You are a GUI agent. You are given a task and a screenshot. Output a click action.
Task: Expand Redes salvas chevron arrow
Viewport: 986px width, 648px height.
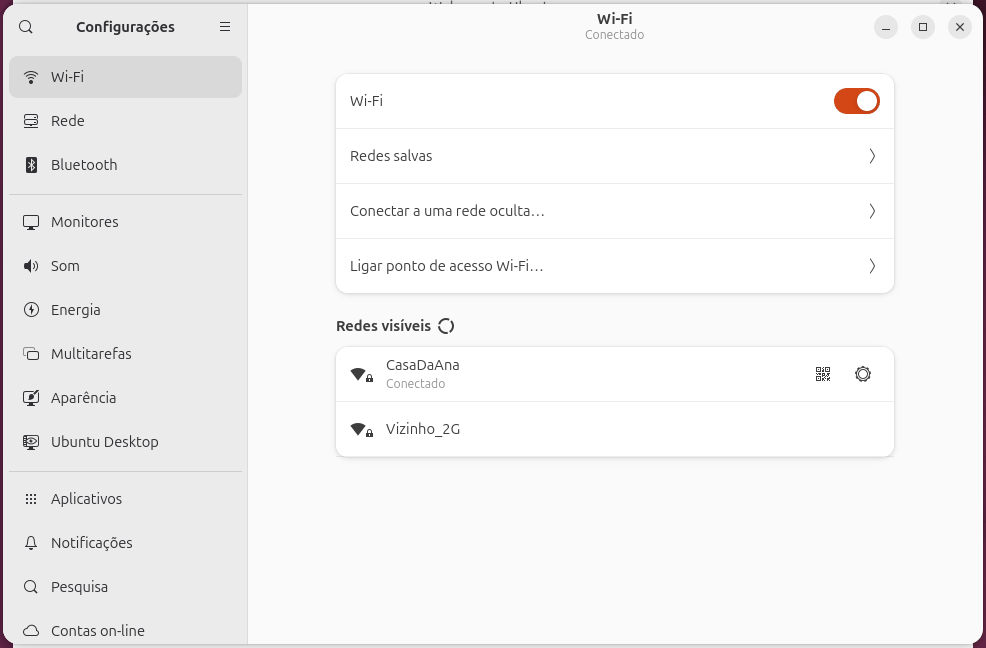pyautogui.click(x=872, y=156)
